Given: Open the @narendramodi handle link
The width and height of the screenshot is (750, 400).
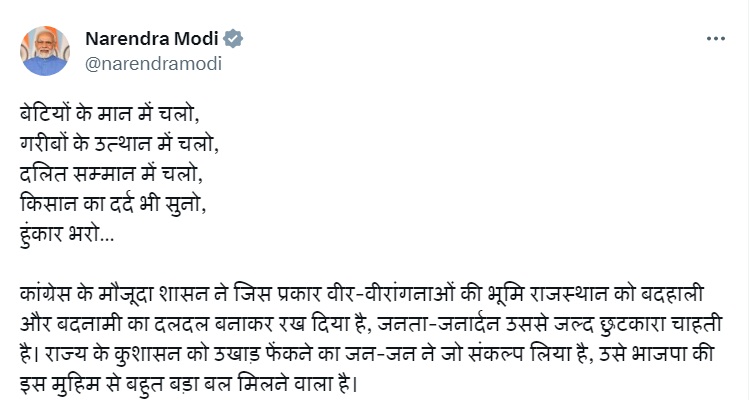Looking at the screenshot, I should click(153, 63).
